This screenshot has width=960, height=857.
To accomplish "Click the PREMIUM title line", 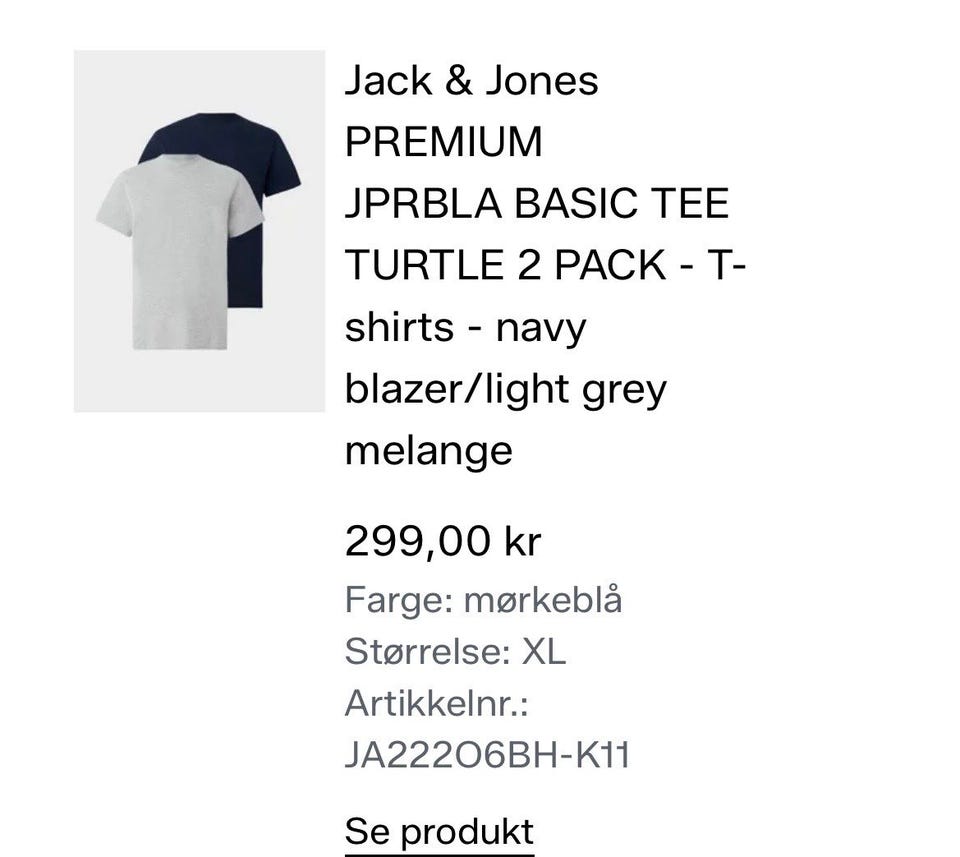I will (x=443, y=142).
